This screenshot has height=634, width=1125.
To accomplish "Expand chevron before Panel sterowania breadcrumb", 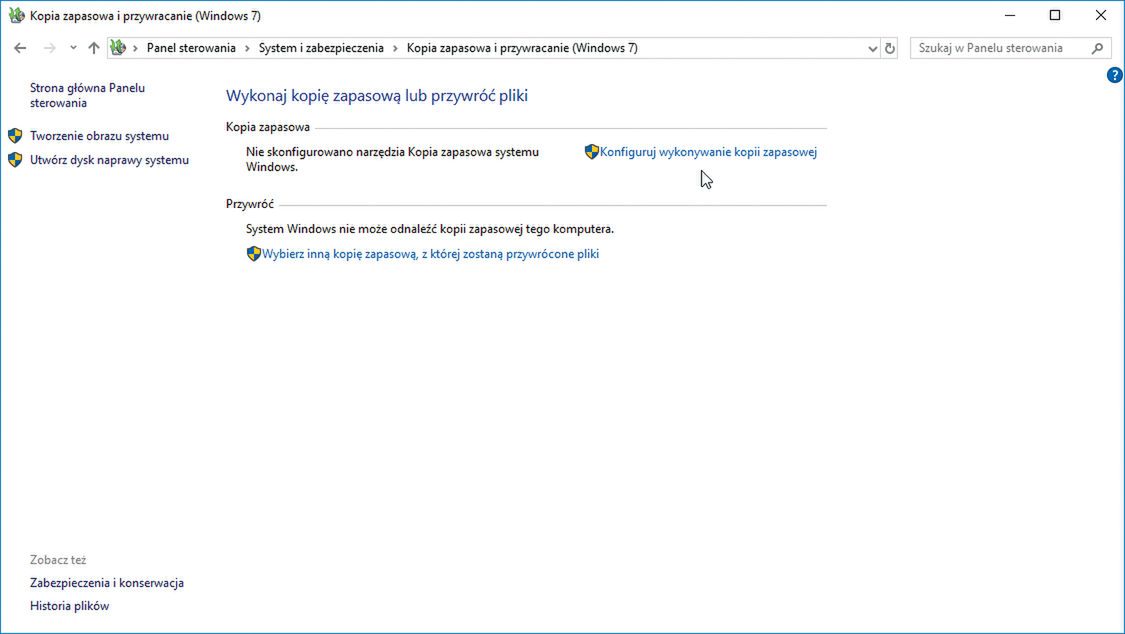I will click(x=135, y=48).
